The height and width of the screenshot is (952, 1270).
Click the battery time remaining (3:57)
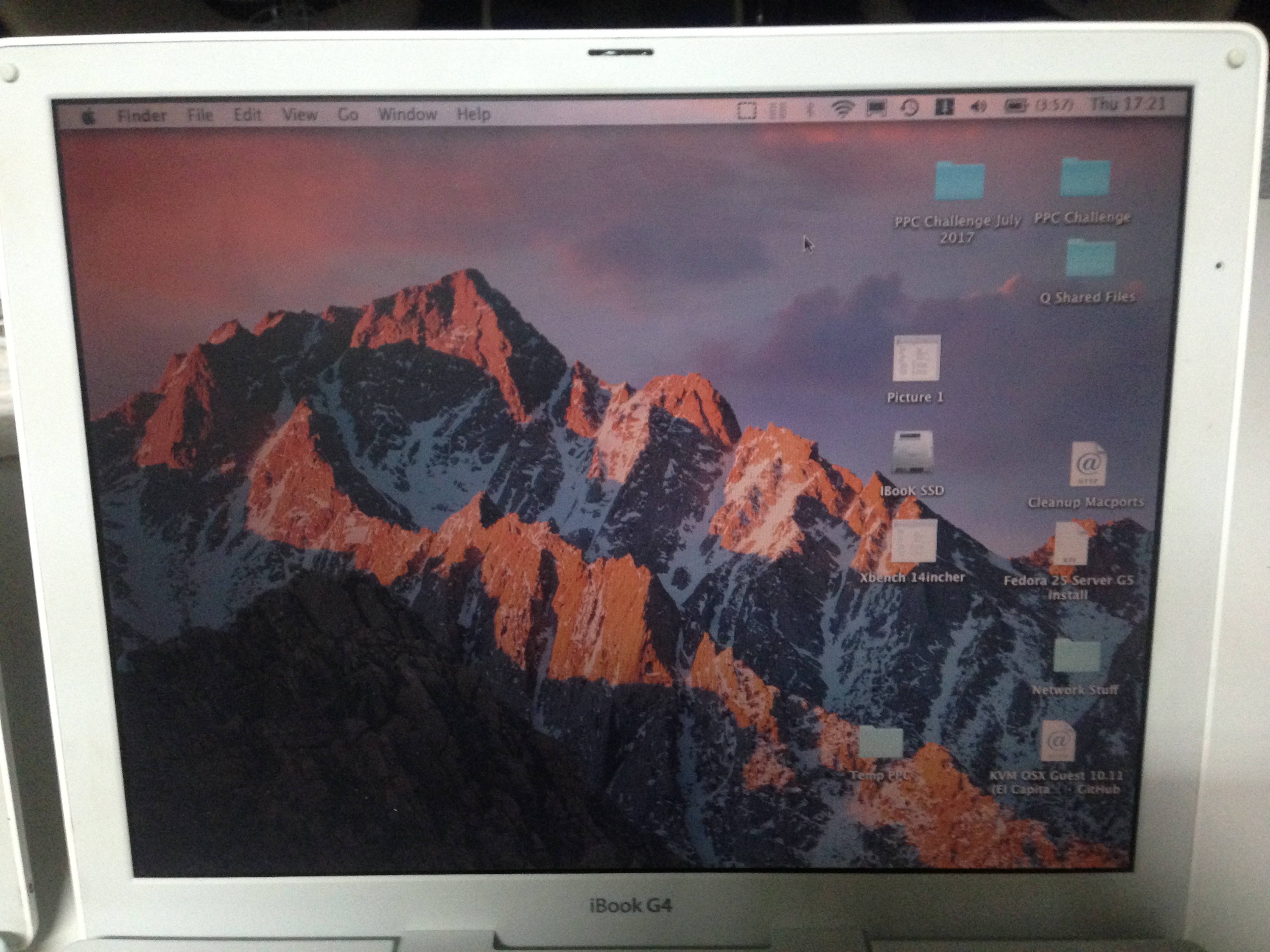[1054, 105]
